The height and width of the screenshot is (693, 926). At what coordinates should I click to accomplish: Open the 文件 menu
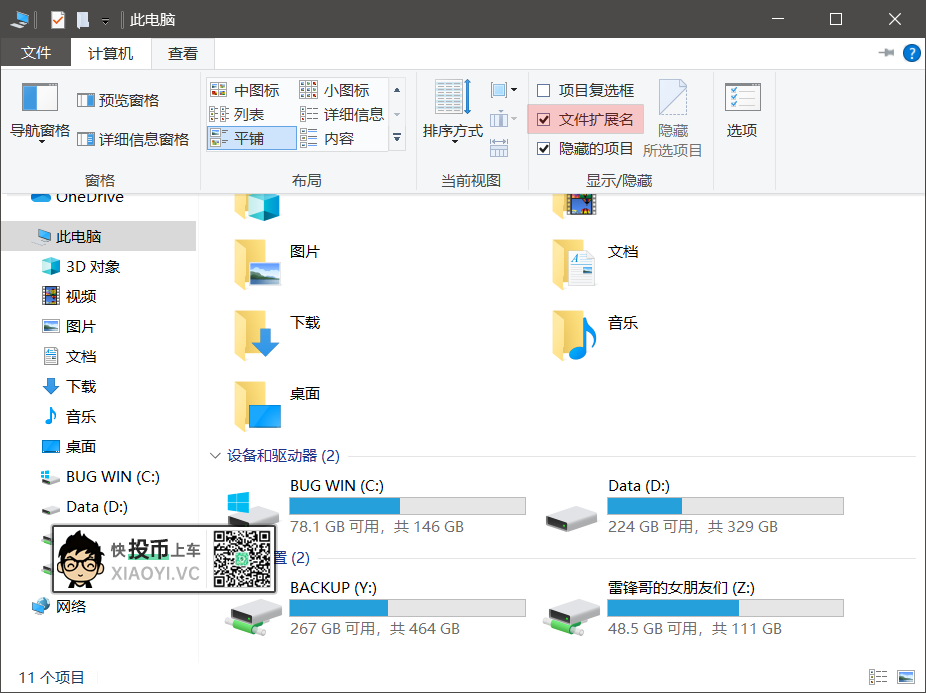(x=36, y=52)
